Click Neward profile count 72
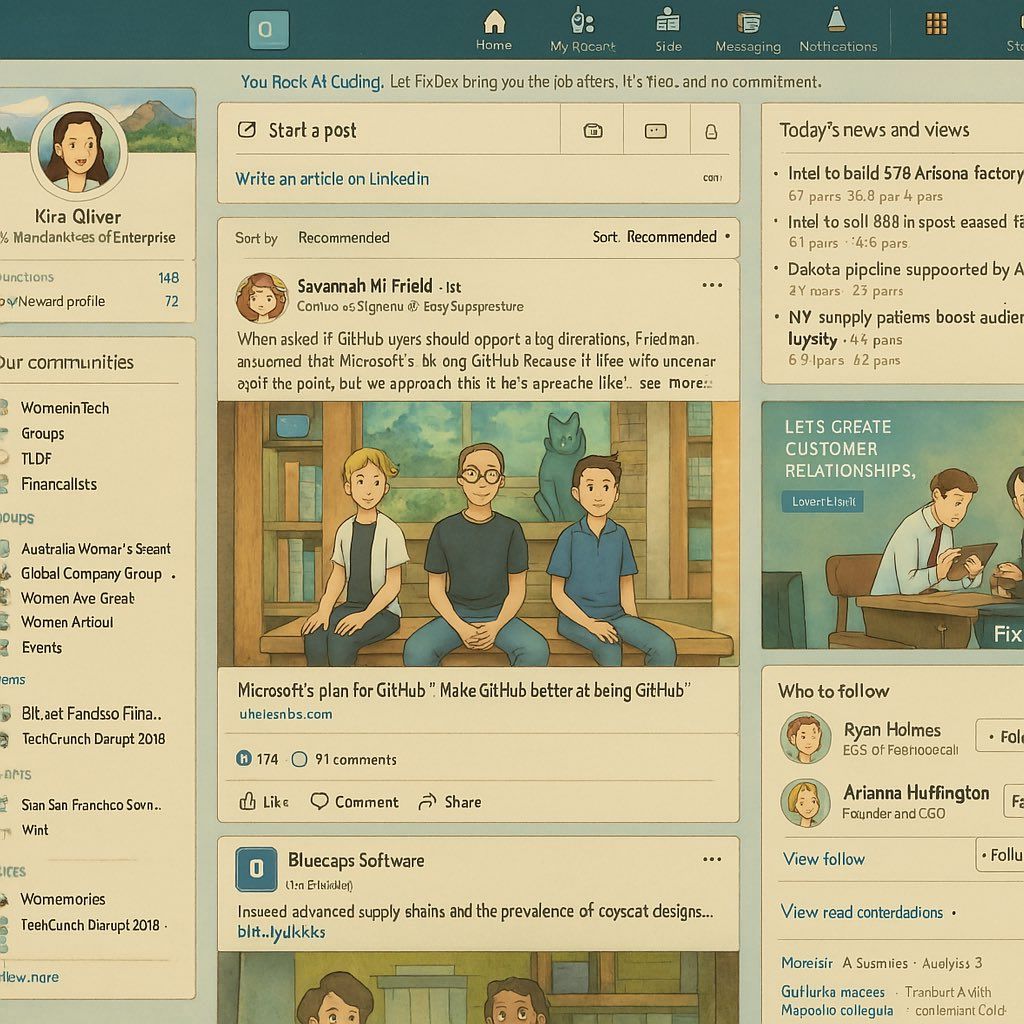Screen dimensions: 1024x1024 pos(171,301)
